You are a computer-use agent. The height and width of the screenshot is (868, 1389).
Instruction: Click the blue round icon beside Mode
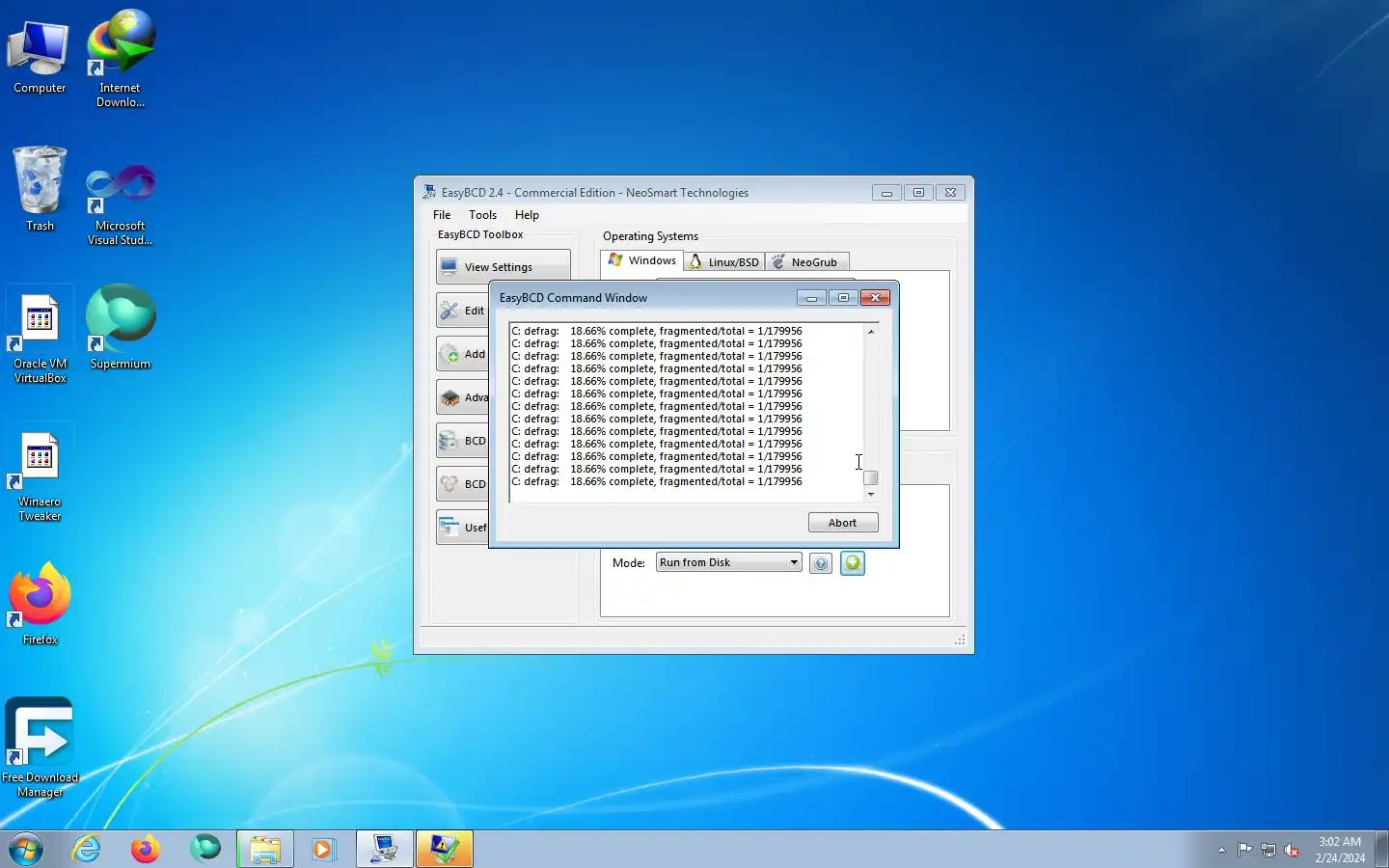pos(821,563)
